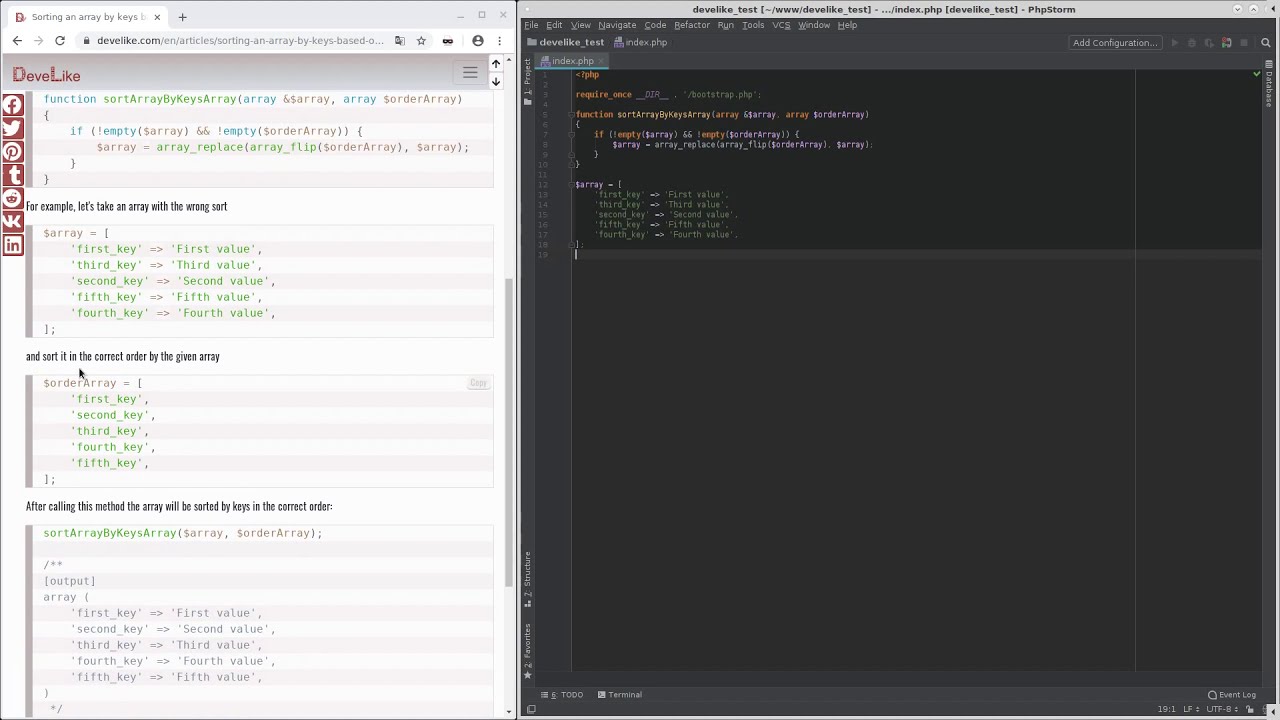Click the page scroll-up arrow button
Screen dimensions: 1280x720
tap(495, 64)
